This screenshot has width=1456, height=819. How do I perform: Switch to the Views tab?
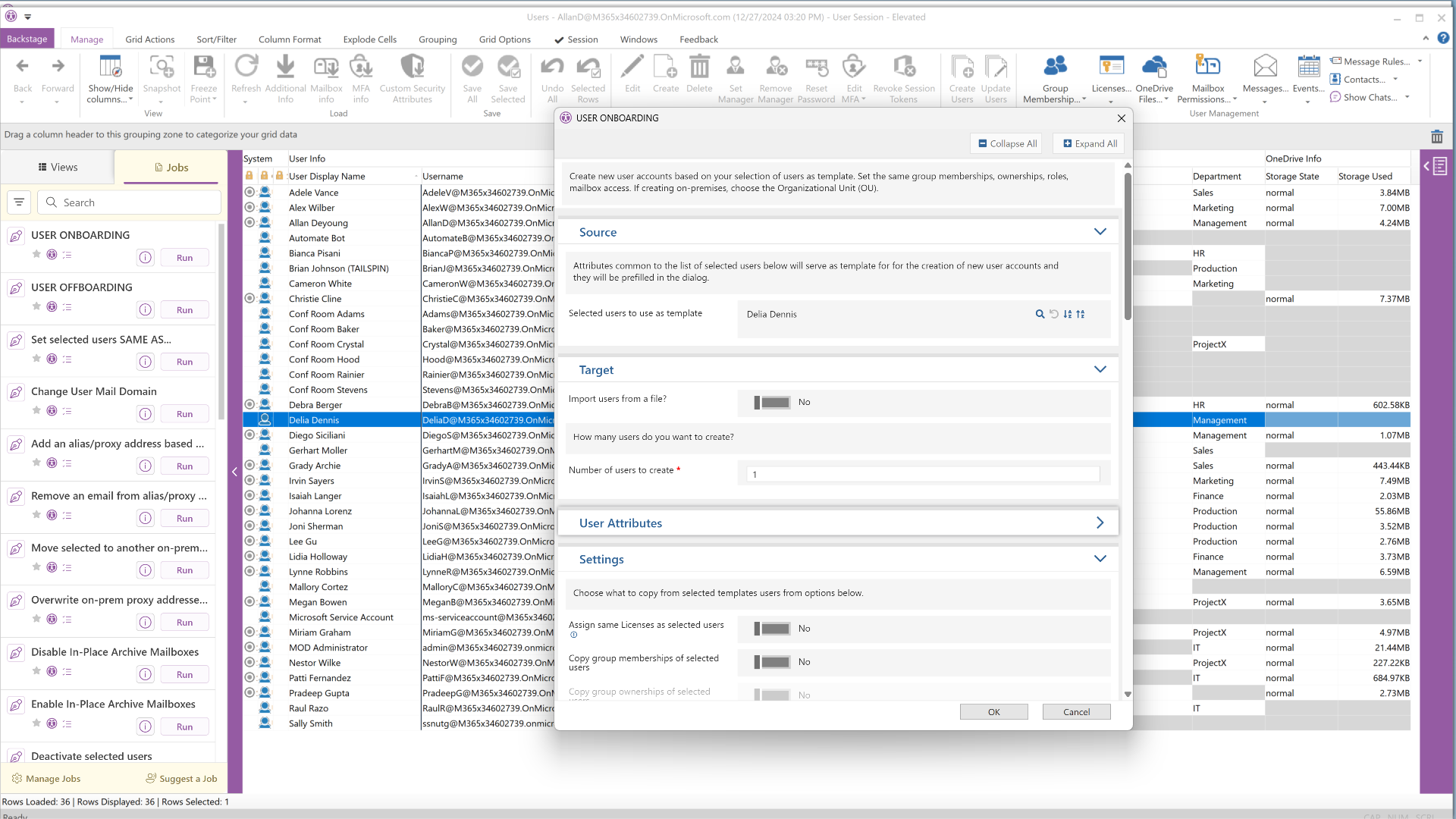tap(58, 168)
